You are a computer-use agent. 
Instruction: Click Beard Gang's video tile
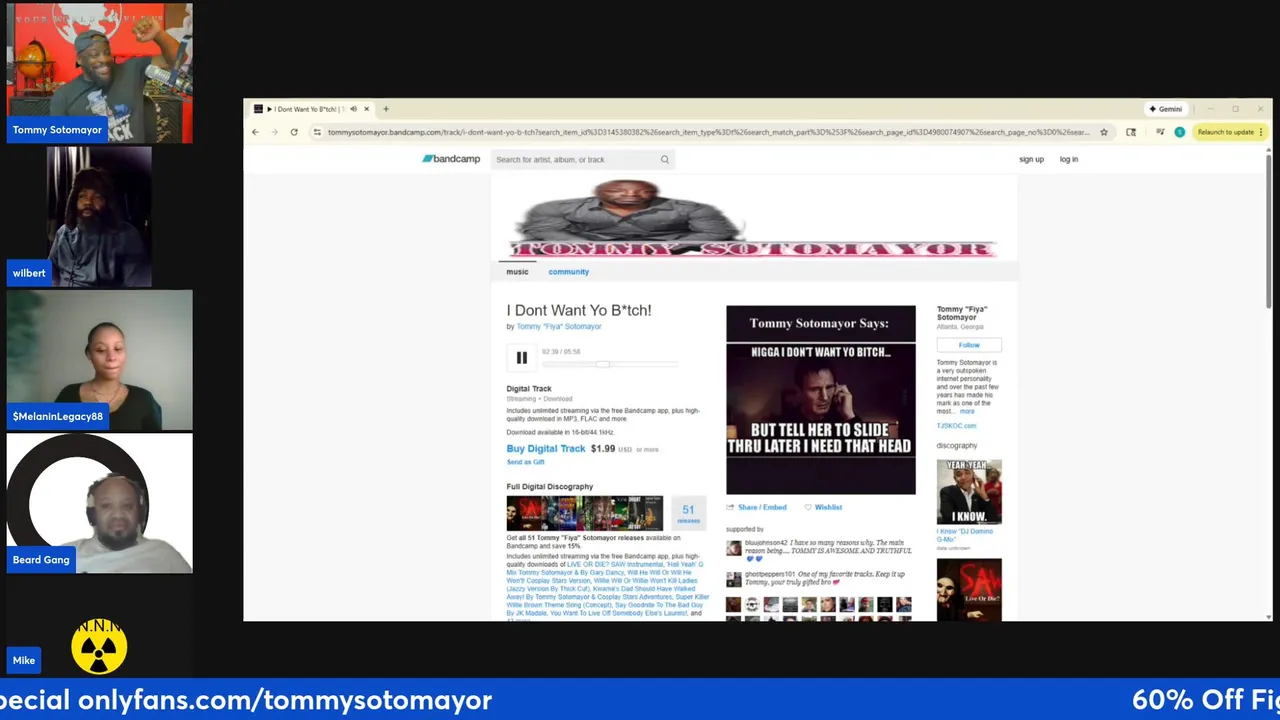coord(99,503)
